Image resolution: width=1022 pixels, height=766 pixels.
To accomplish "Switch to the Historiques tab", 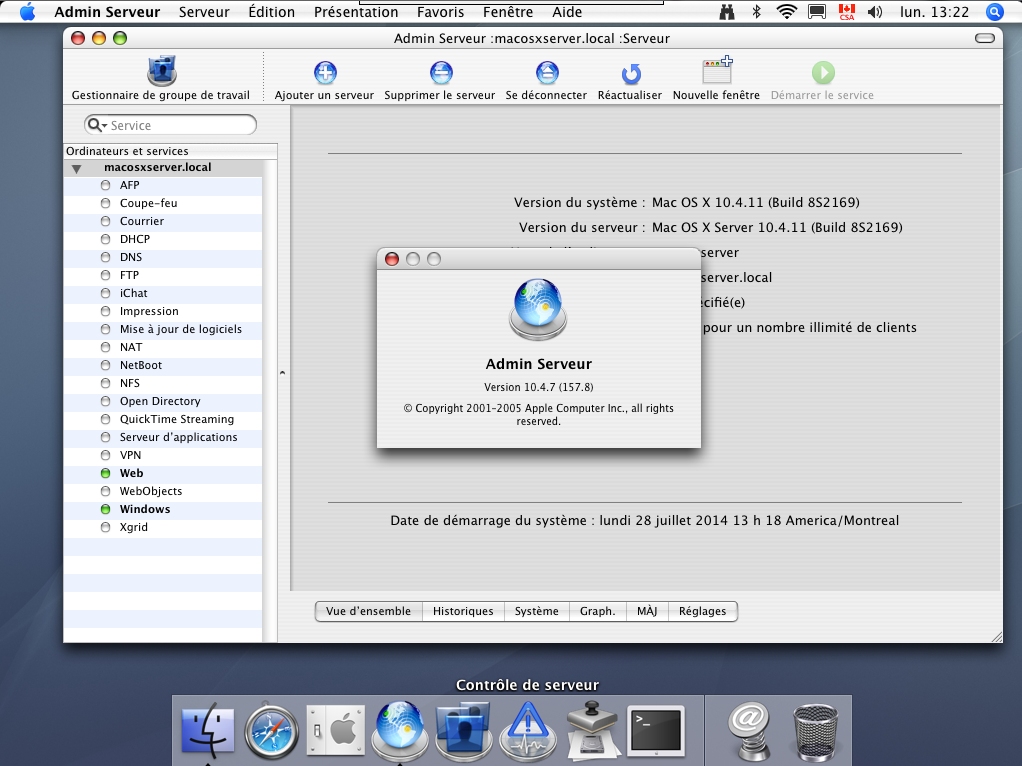I will (462, 611).
